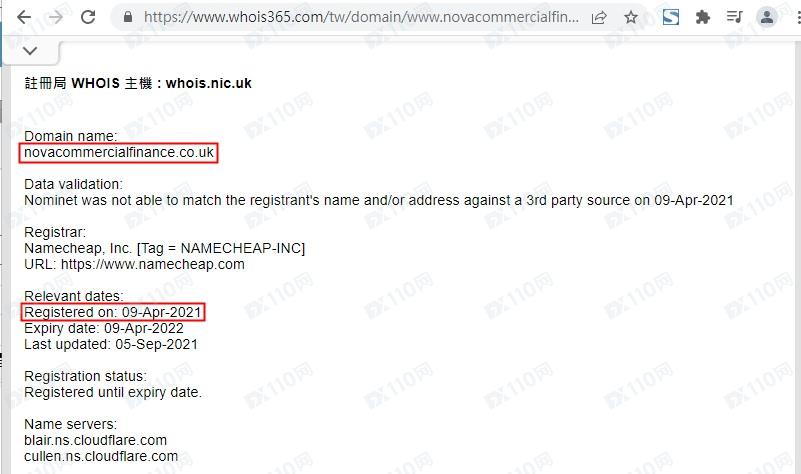This screenshot has width=801, height=474.
Task: Bookmark this page with the star icon
Action: coord(631,17)
